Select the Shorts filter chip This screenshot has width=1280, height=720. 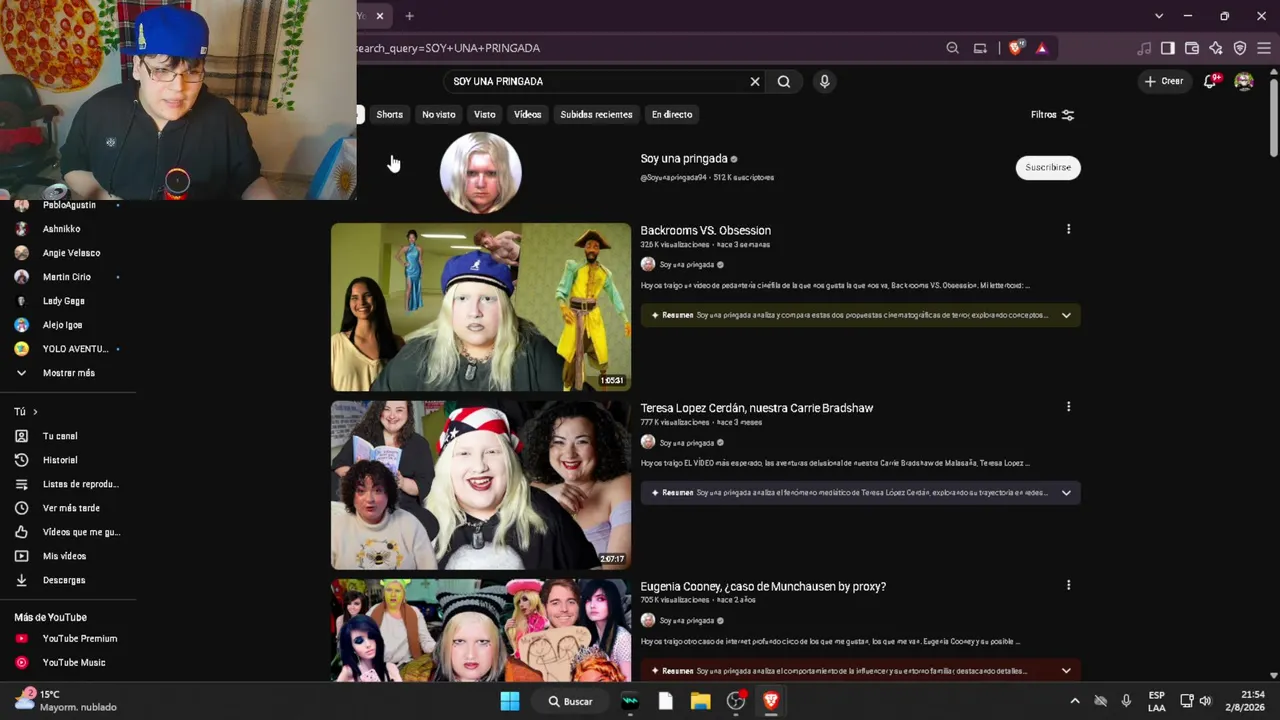[390, 115]
